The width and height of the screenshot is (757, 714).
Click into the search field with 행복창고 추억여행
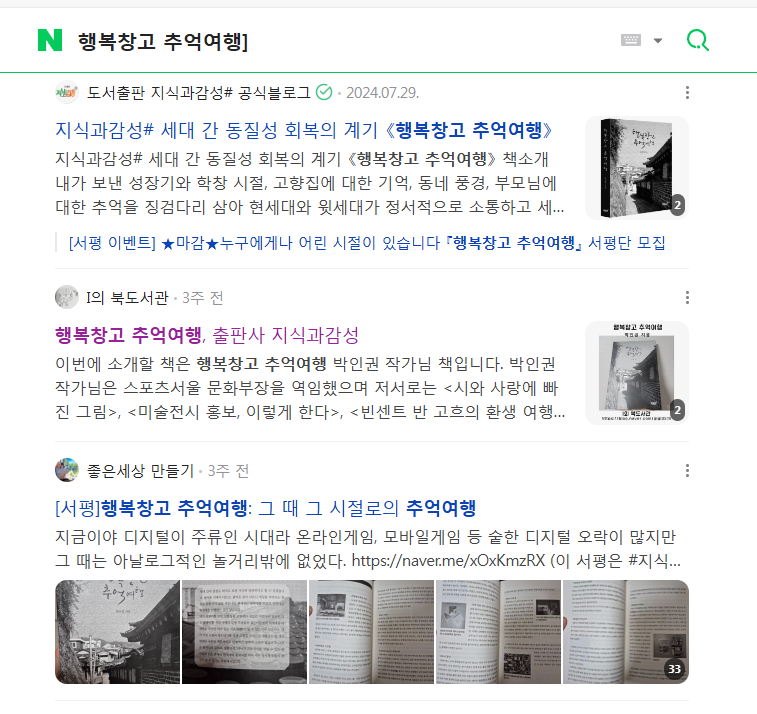coord(338,41)
